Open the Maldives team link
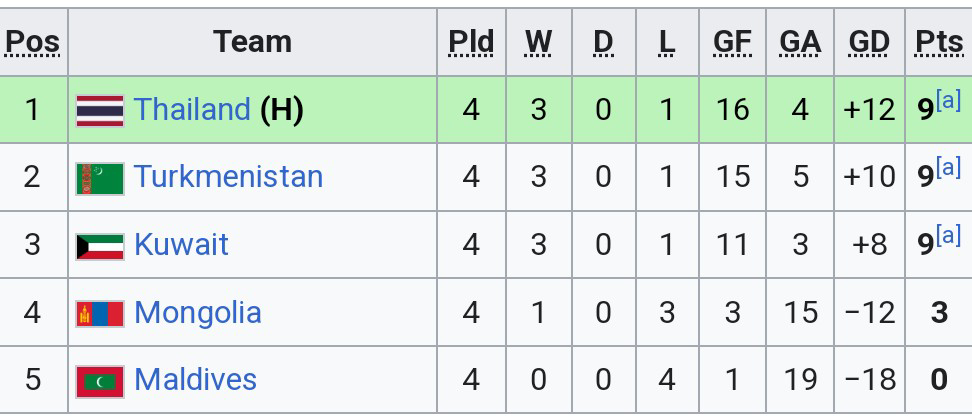The image size is (972, 420). (195, 380)
